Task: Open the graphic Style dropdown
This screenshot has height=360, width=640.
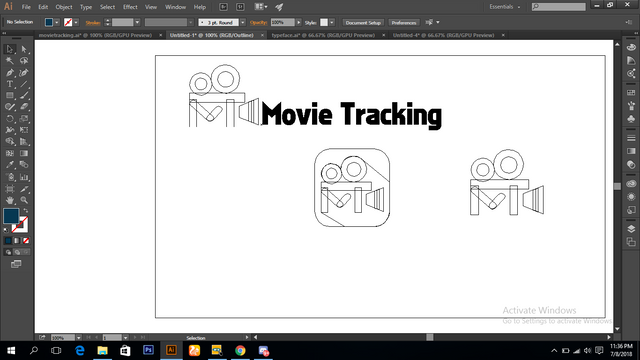Action: point(332,22)
